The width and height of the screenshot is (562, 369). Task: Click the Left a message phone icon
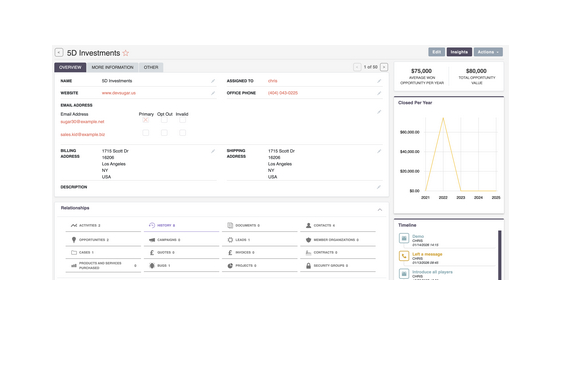tap(404, 256)
